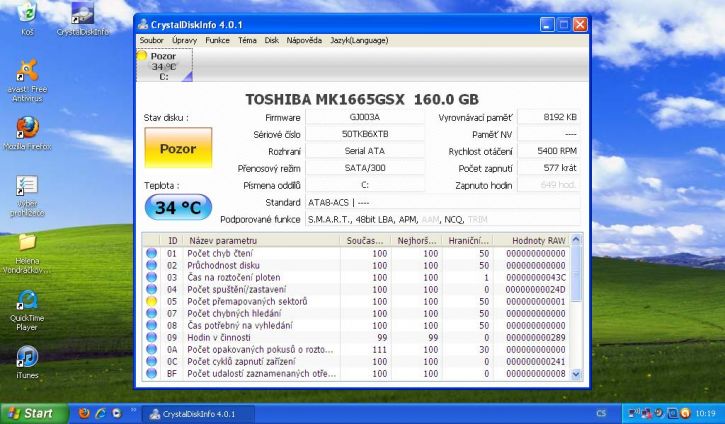Select row Počet přemapovaných sektorů
Viewport: 725px width, 424px height.
[x=356, y=301]
